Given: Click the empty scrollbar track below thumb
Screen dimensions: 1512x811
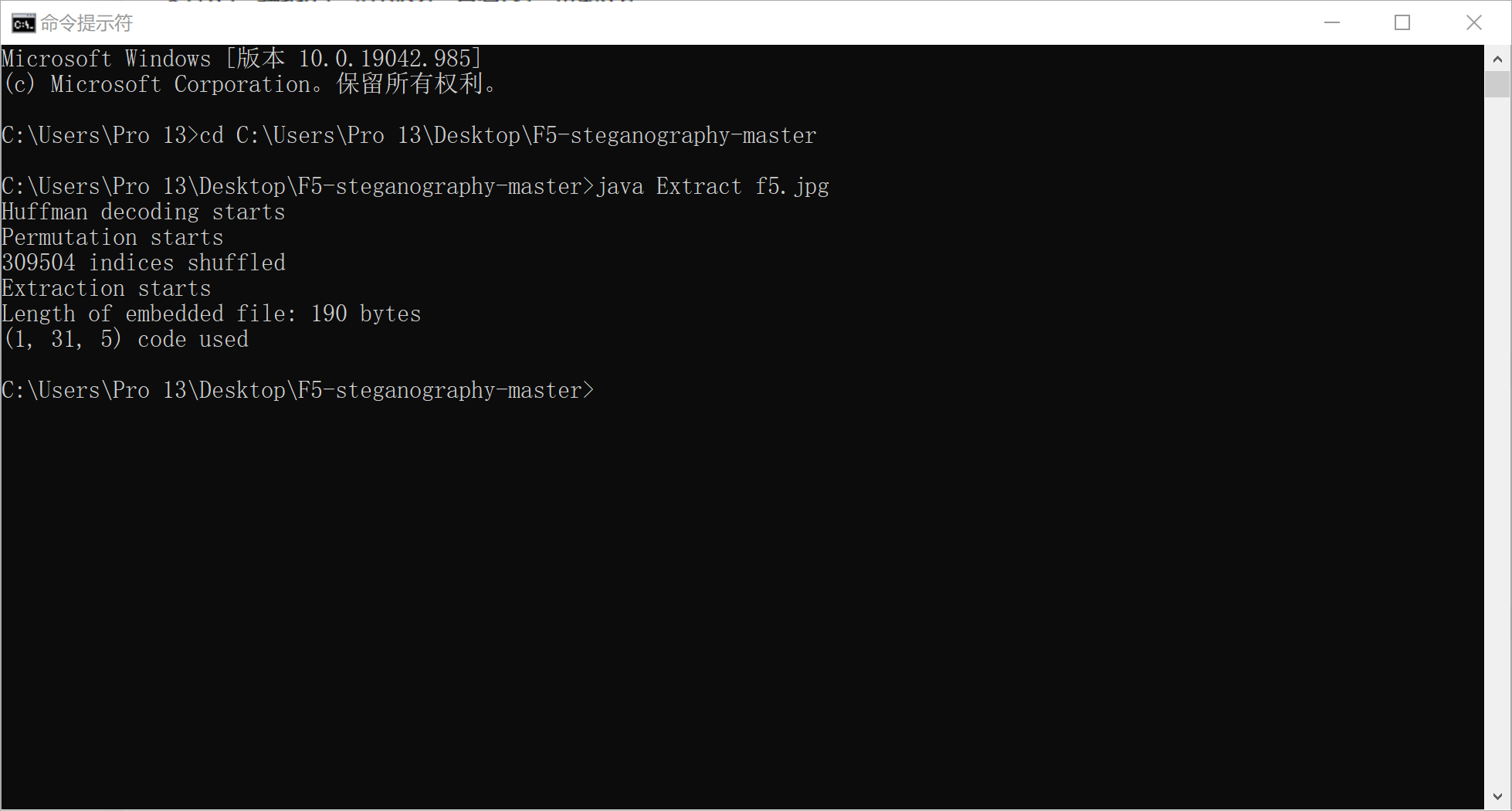Looking at the screenshot, I should [1497, 440].
